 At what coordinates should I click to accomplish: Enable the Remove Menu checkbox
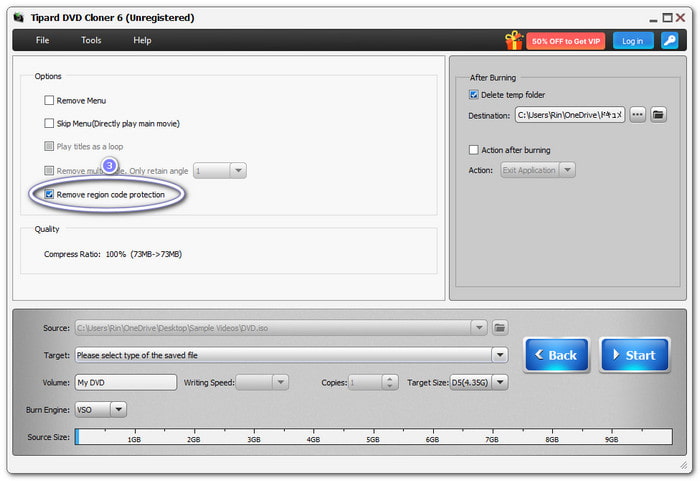coord(49,100)
